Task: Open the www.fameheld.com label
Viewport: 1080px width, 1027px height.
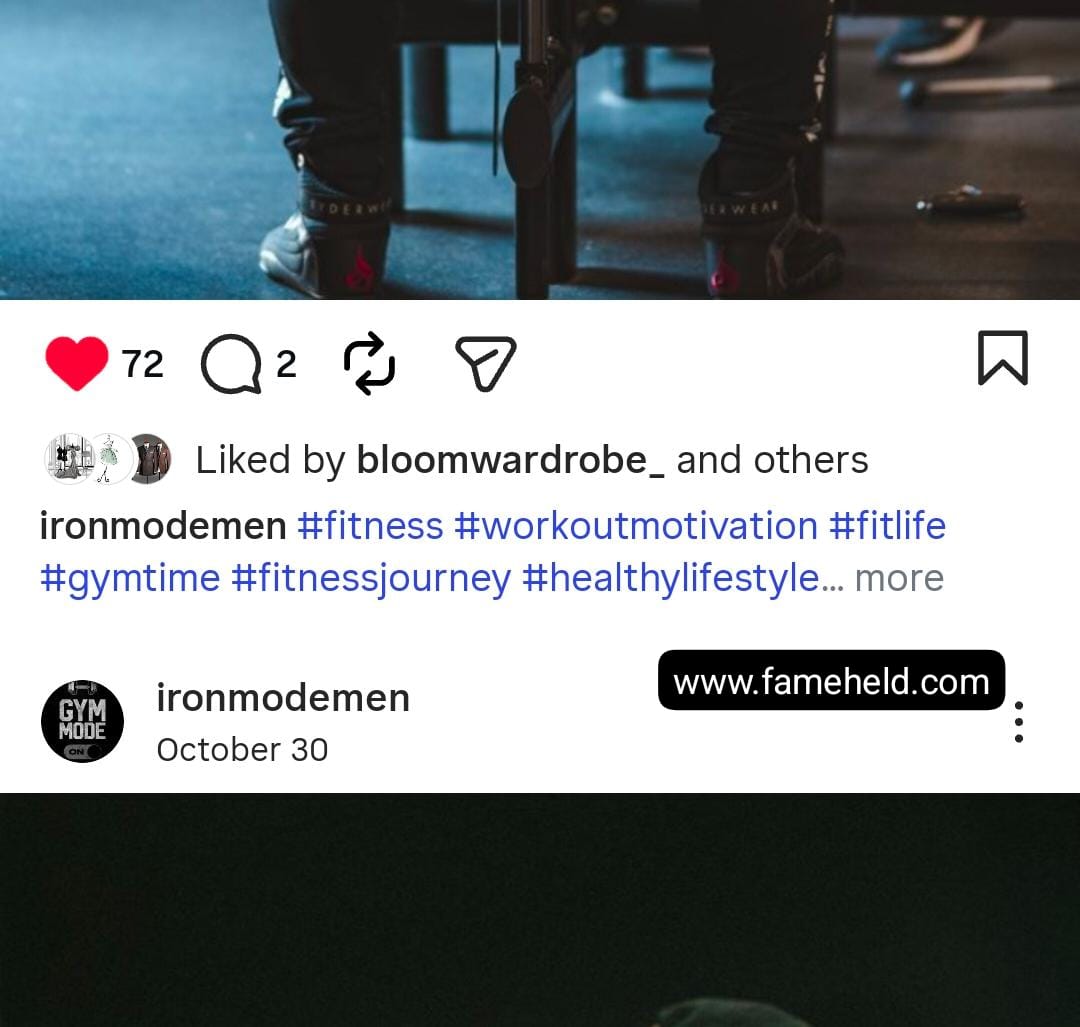Action: pyautogui.click(x=831, y=681)
